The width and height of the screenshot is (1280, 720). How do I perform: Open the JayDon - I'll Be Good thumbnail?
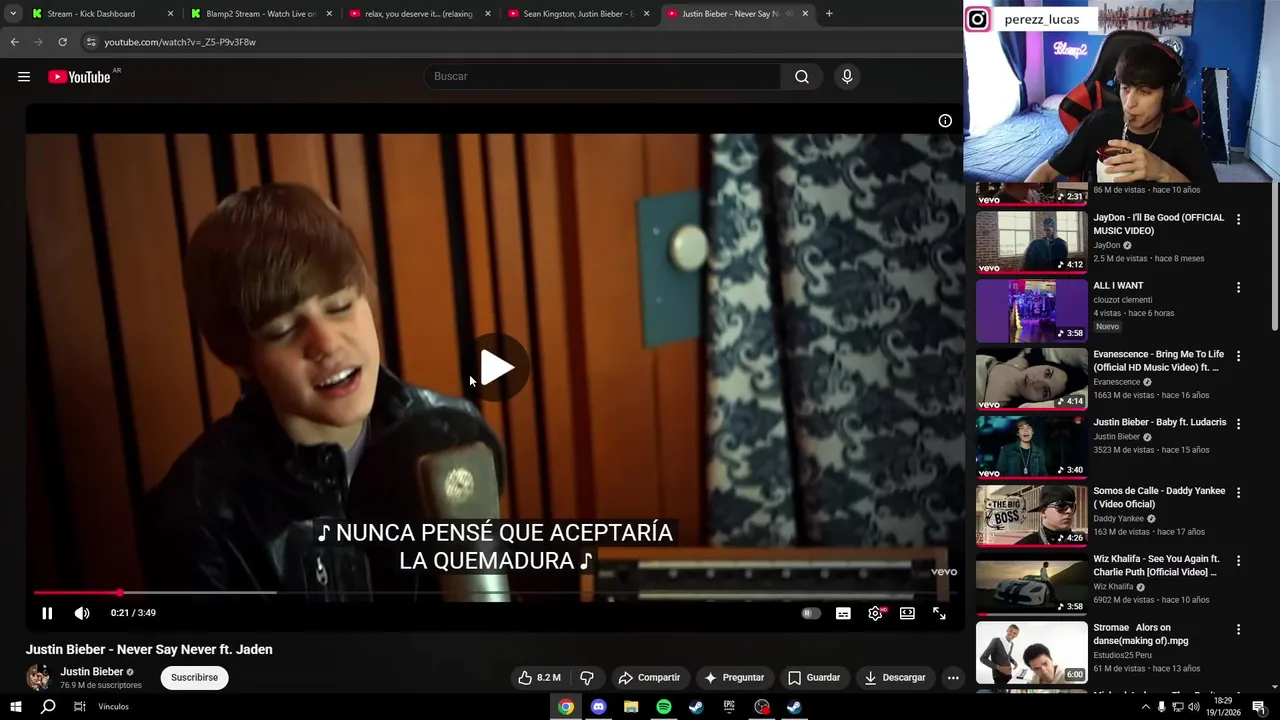(1031, 242)
